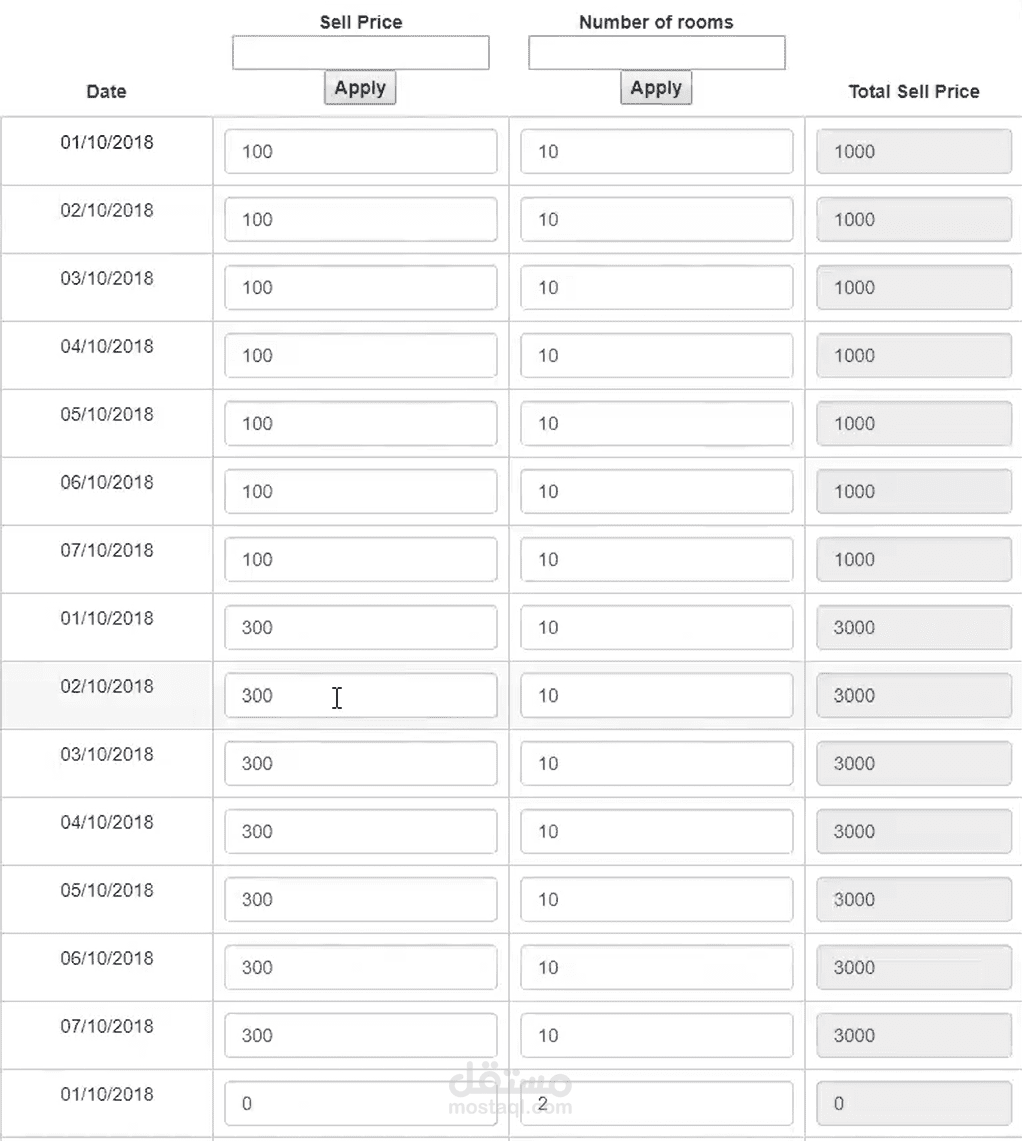
Task: Click the 300 sell price field for 02/10/2018
Action: tap(360, 696)
